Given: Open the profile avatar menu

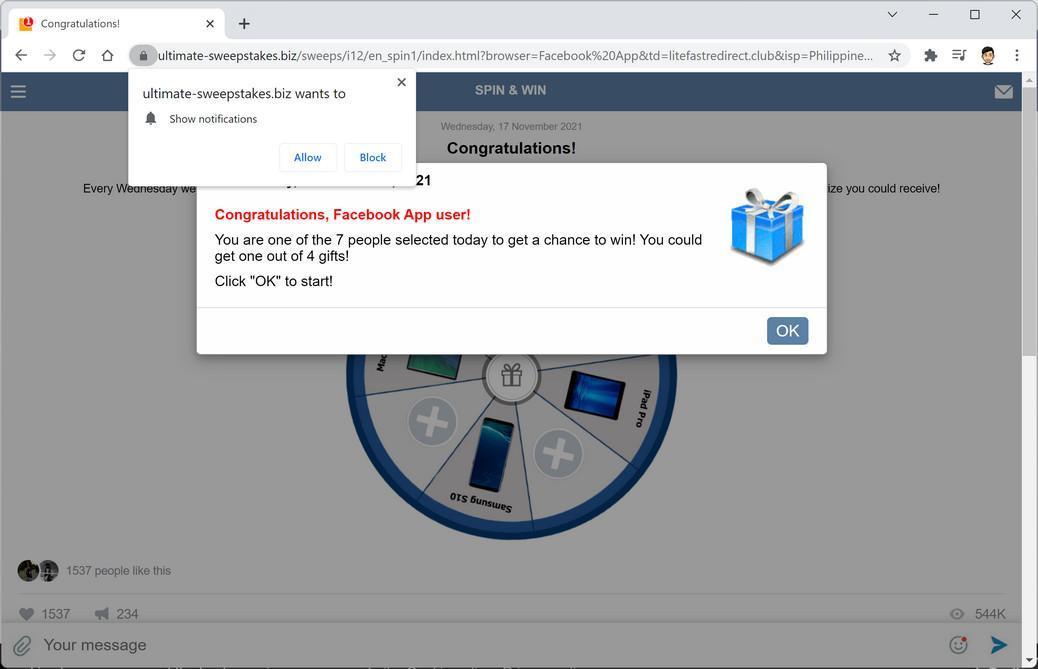Looking at the screenshot, I should click(988, 56).
